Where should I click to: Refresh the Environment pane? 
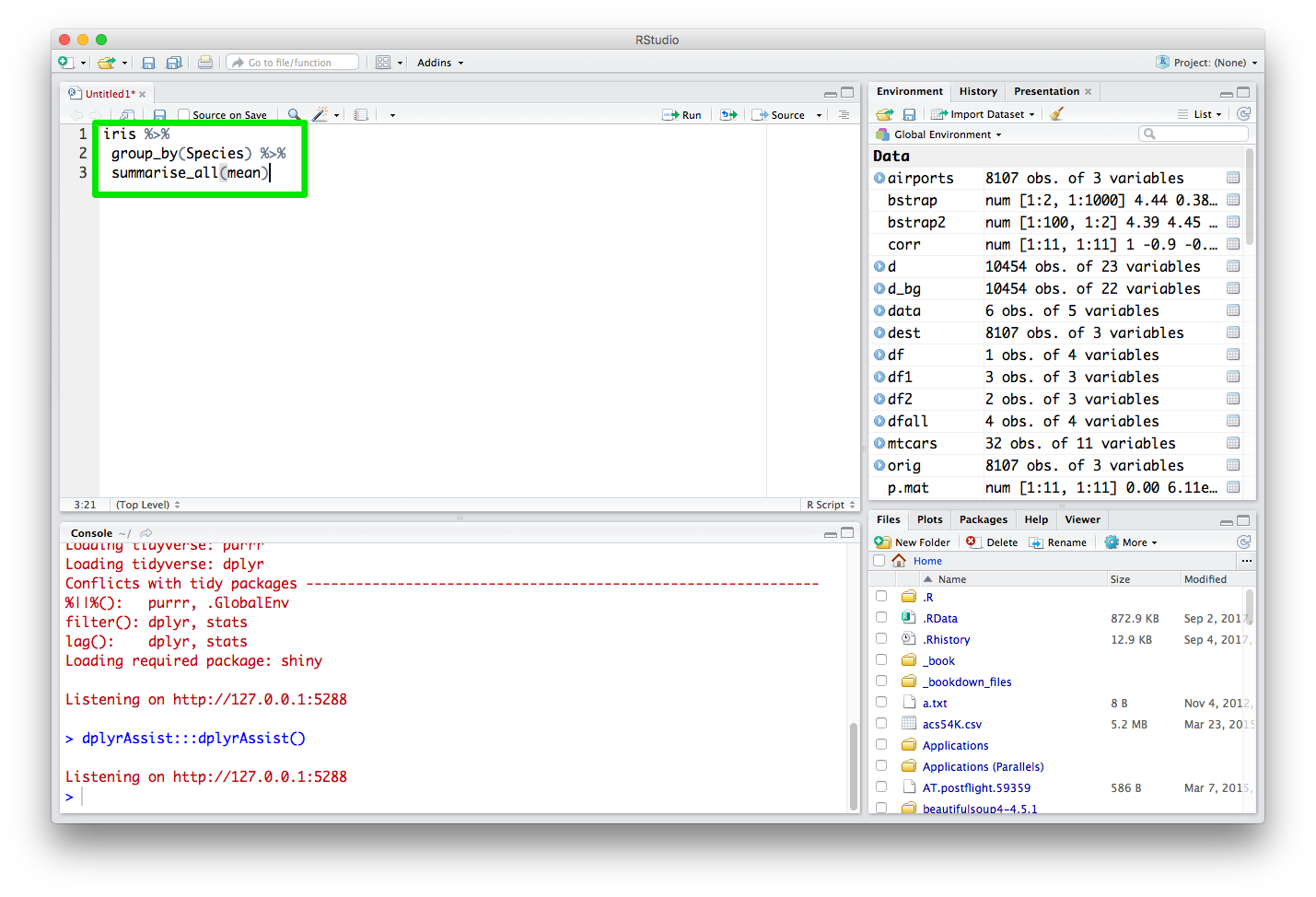[x=1243, y=114]
